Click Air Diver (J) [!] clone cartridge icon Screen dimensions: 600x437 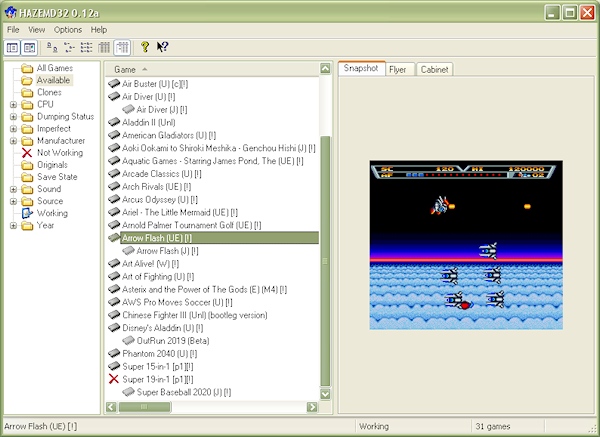[128, 109]
